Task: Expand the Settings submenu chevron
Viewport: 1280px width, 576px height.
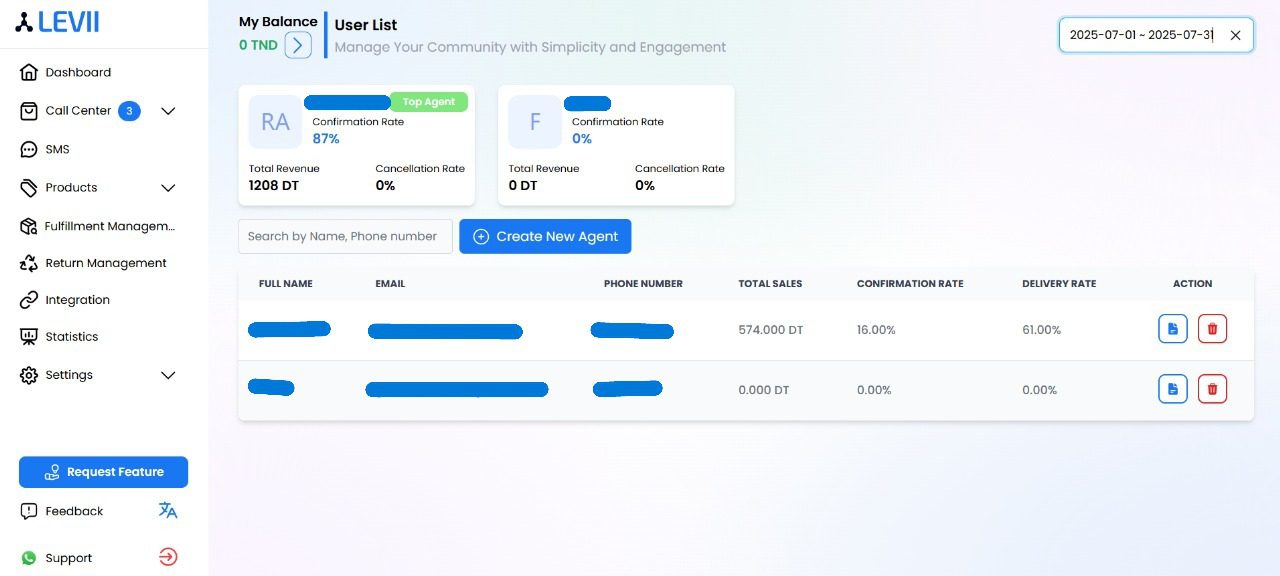Action: [x=168, y=375]
